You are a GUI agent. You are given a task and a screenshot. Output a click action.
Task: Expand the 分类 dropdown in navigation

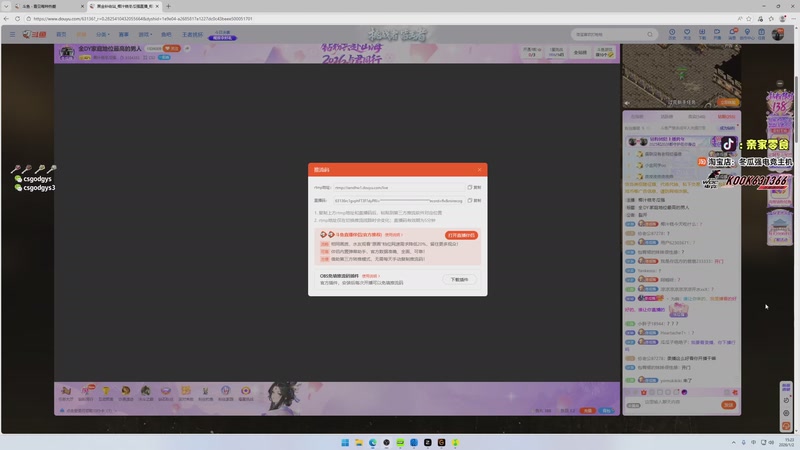click(103, 34)
